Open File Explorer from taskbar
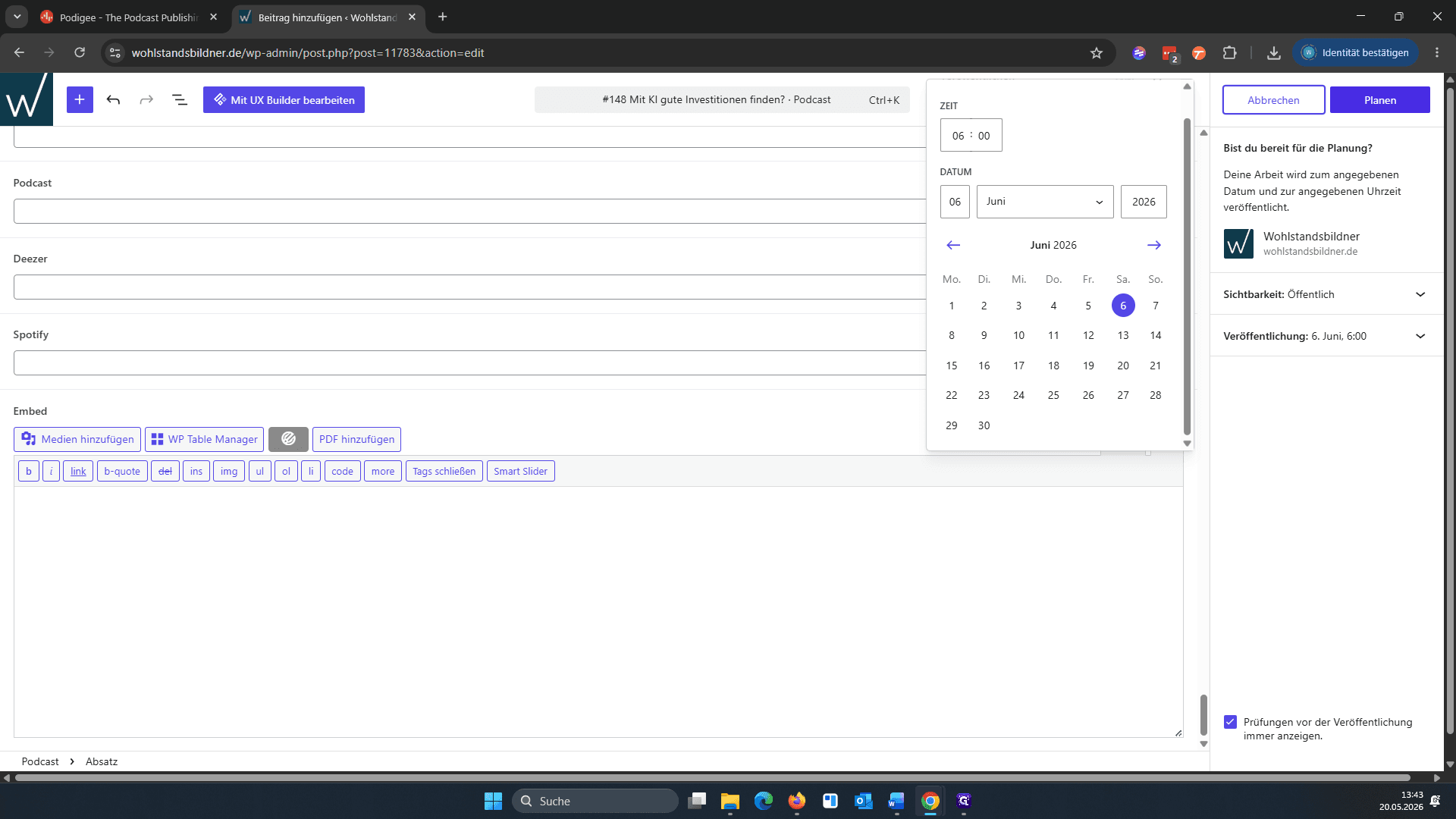The width and height of the screenshot is (1456, 819). [x=730, y=801]
